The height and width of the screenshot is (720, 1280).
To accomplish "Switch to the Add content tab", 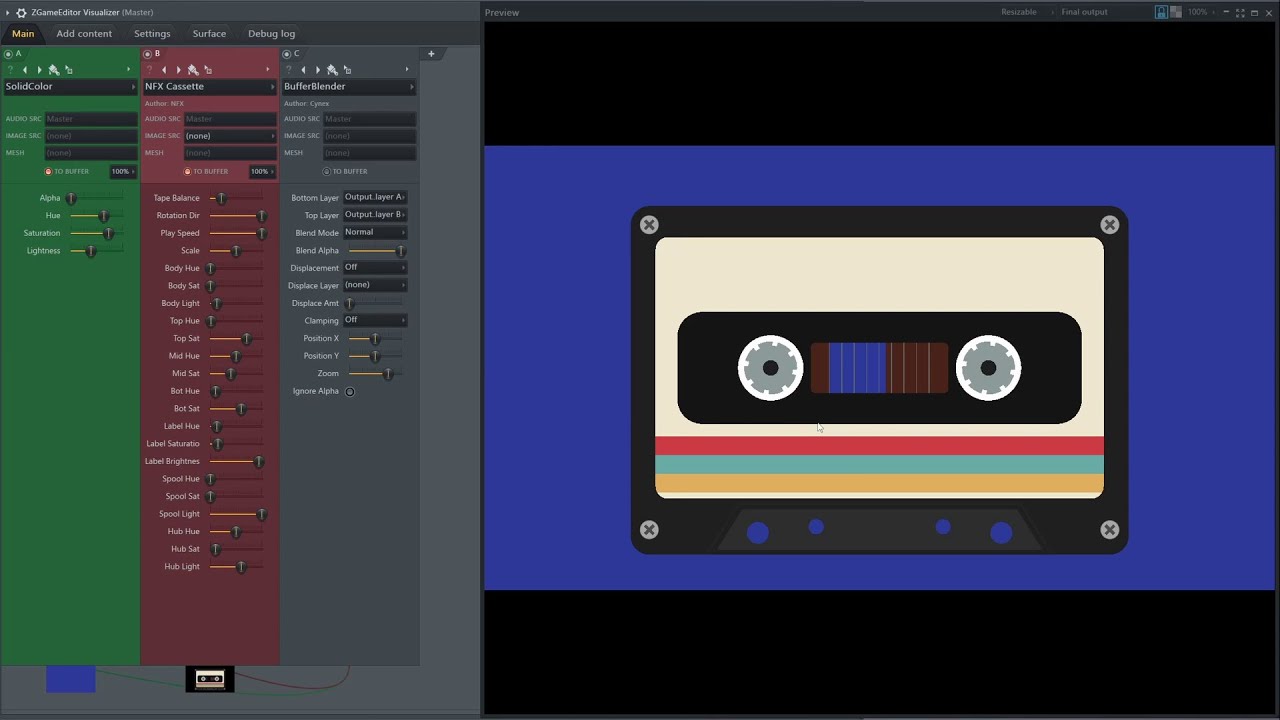I will coord(84,34).
